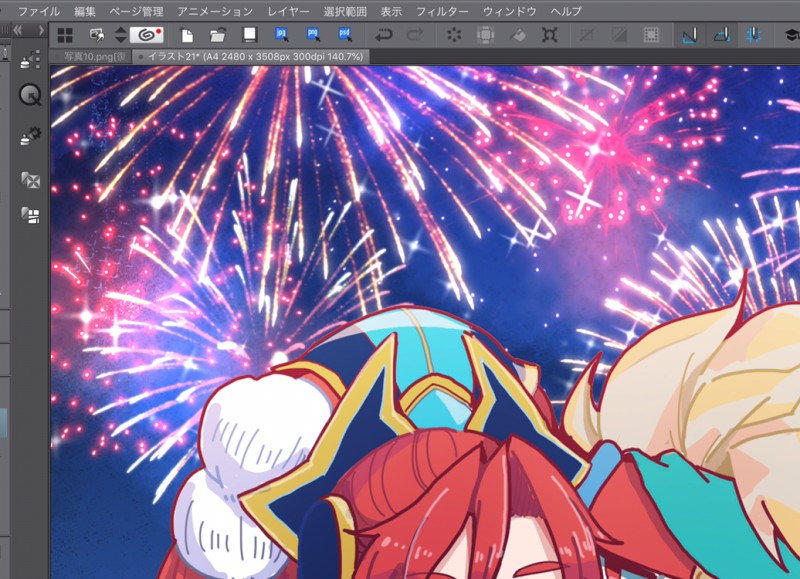This screenshot has width=800, height=579.
Task: Open the 選択範囲 menu
Action: (345, 11)
